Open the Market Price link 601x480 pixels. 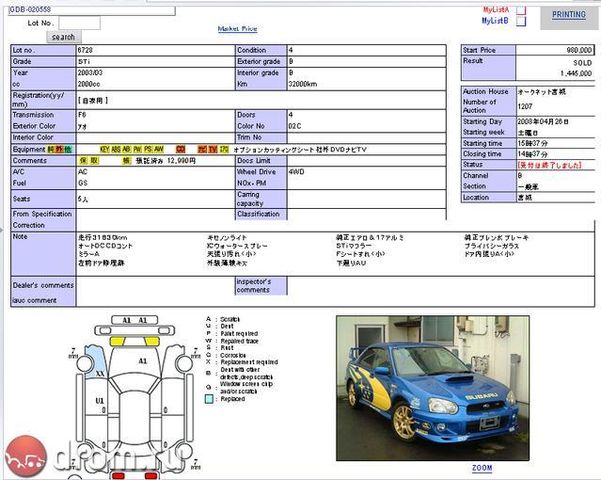(237, 29)
